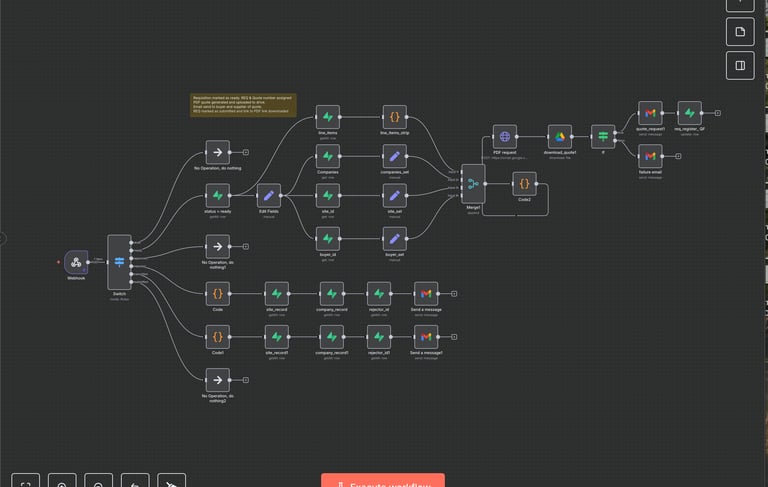
Task: Add a sticky note with the note button
Action: click(740, 32)
